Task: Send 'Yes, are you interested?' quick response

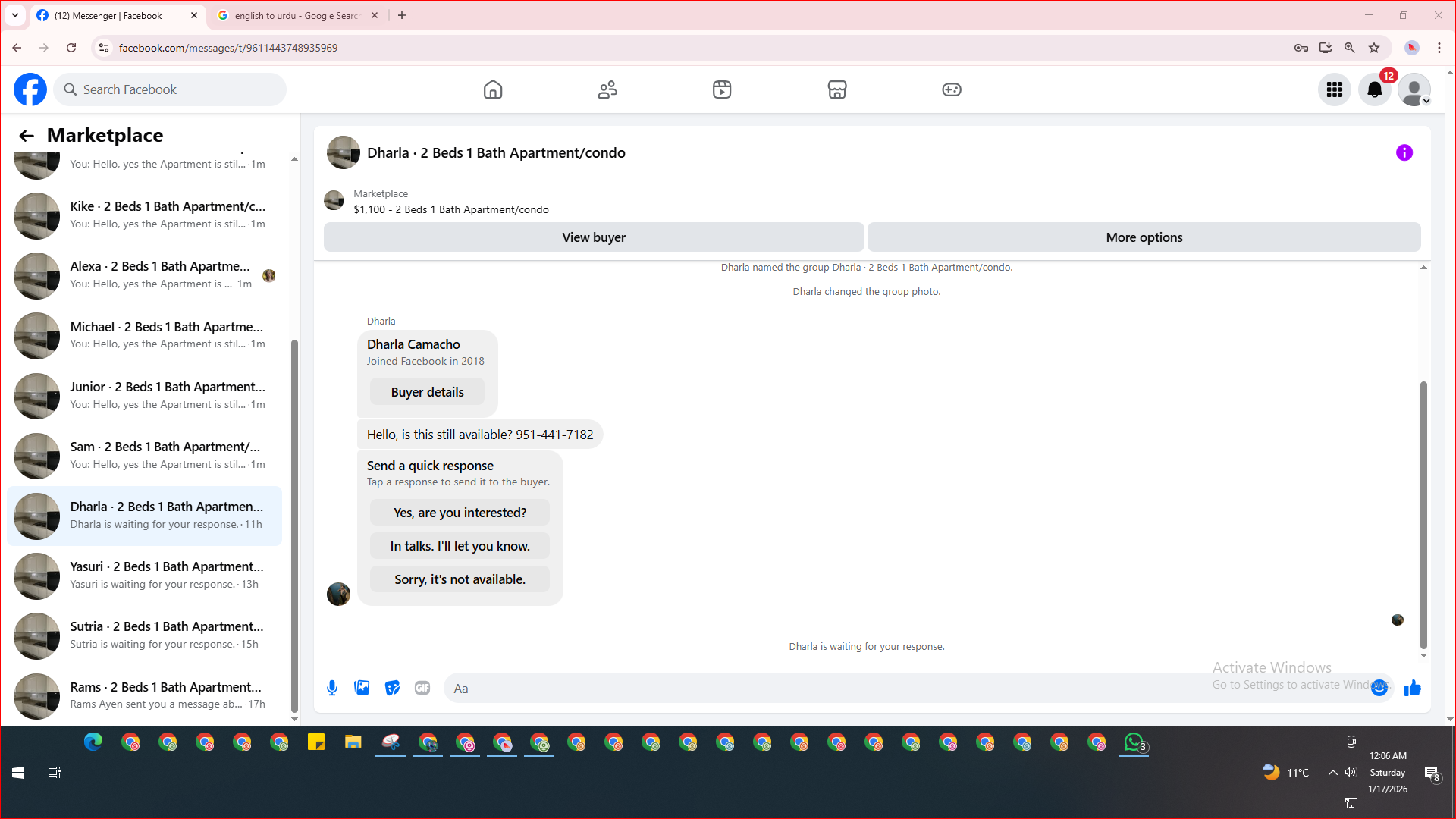Action: [460, 513]
